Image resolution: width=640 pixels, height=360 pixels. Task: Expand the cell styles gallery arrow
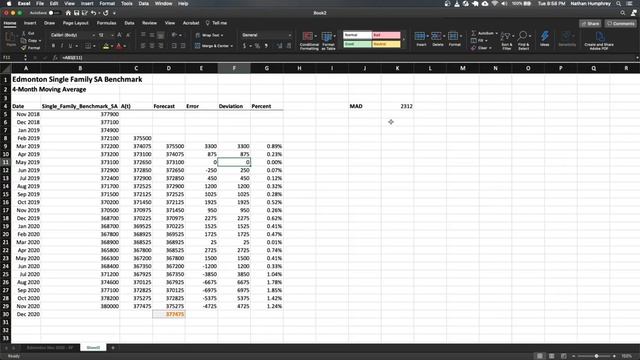point(404,40)
